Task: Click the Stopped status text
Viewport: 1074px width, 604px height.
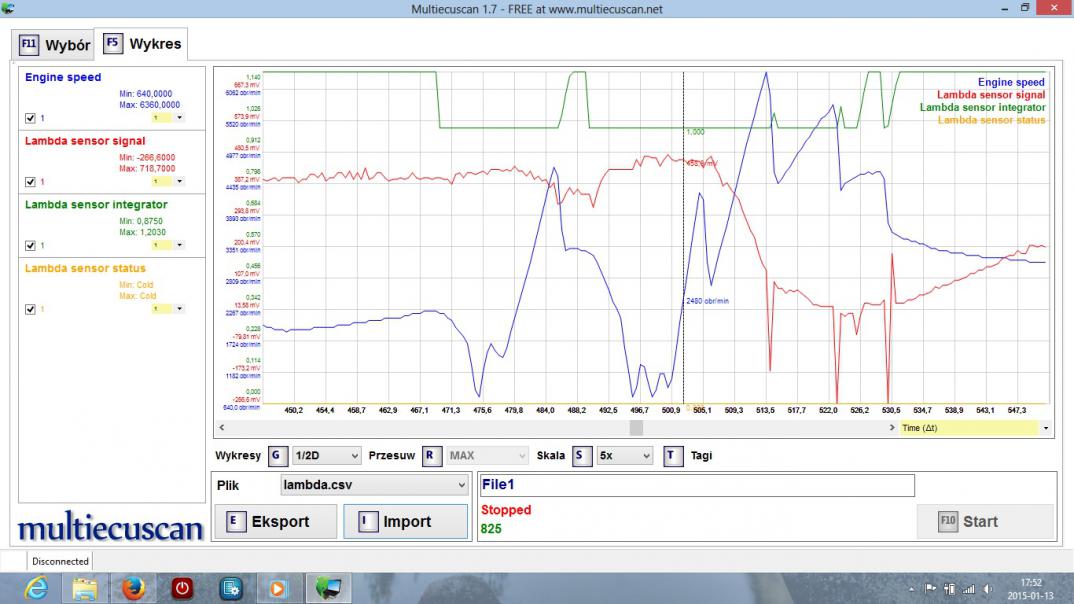Action: point(505,509)
